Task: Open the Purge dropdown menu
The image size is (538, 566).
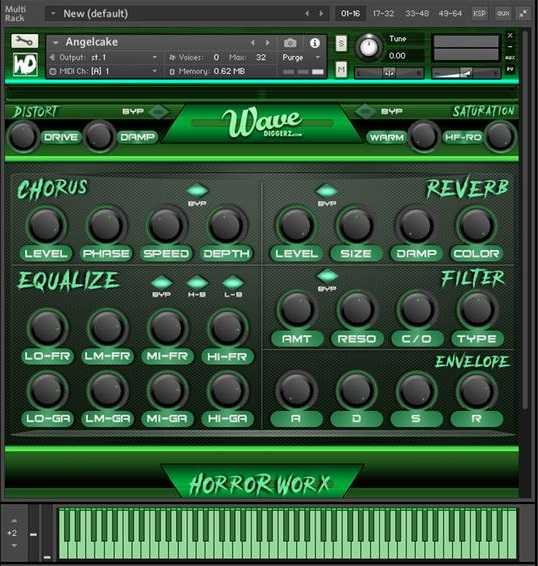Action: click(318, 57)
